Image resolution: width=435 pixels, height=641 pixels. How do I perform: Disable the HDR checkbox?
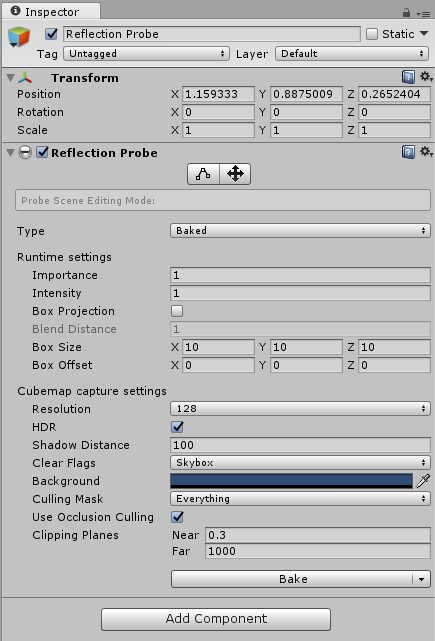(177, 427)
